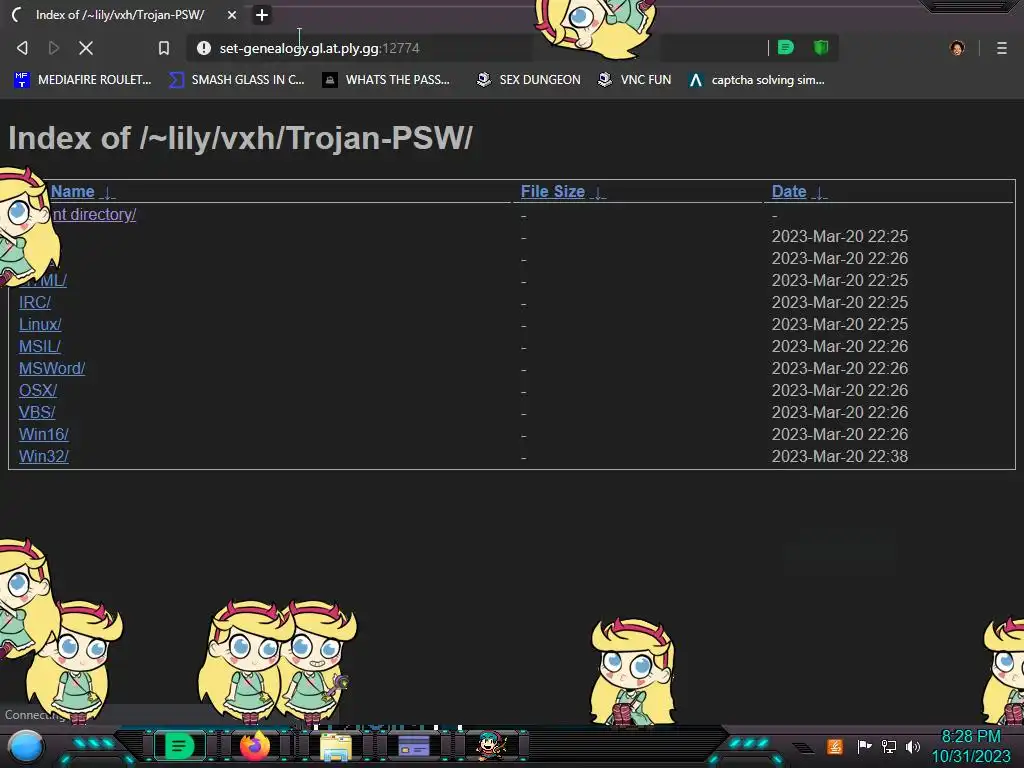Open the MEDIAFIRE ROULET... bookmark
This screenshot has width=1024, height=768.
[82, 80]
